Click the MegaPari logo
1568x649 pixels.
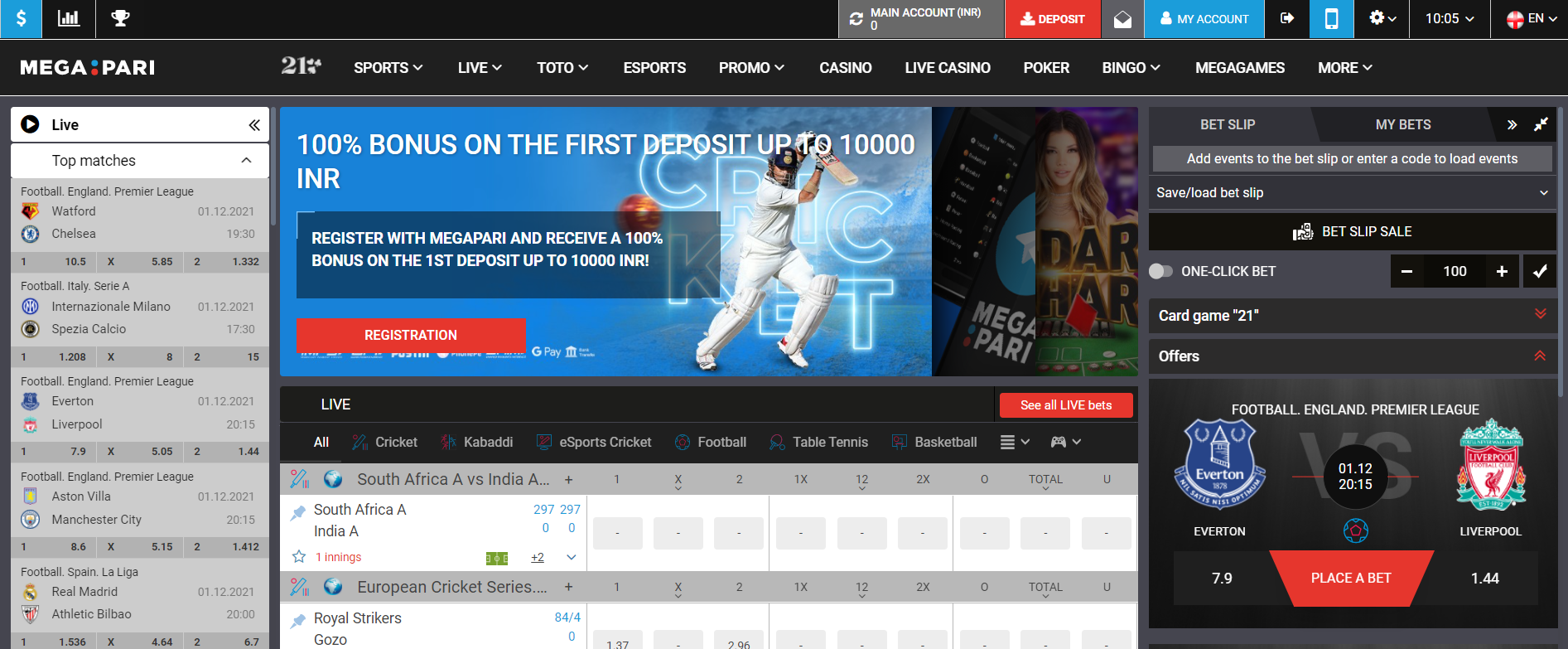(88, 68)
